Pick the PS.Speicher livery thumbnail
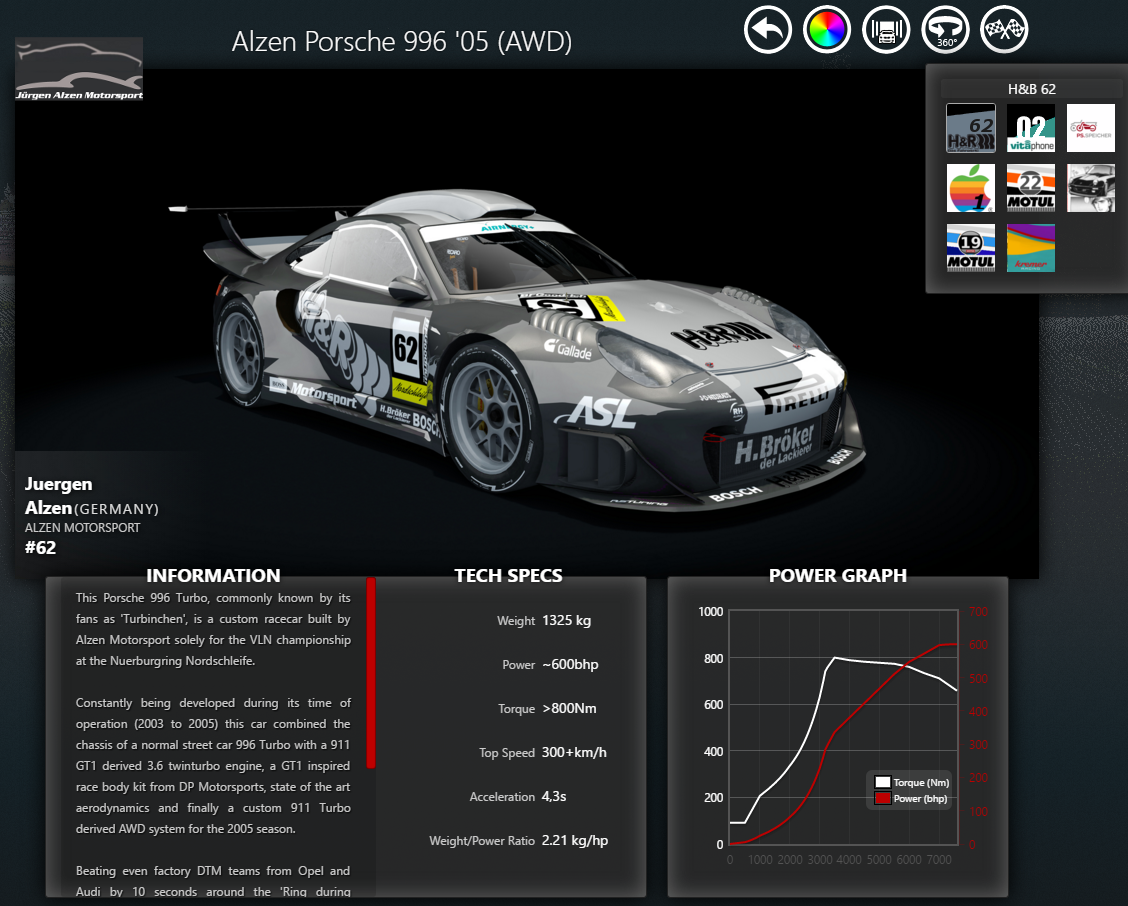 (x=1091, y=128)
